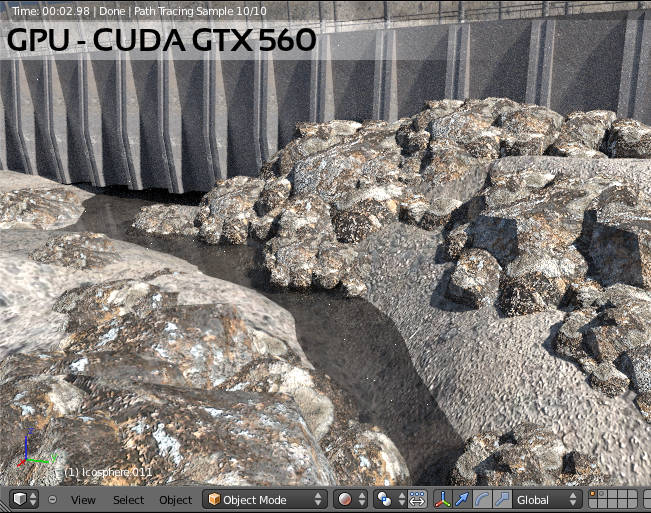Open the Object menu

[x=176, y=500]
